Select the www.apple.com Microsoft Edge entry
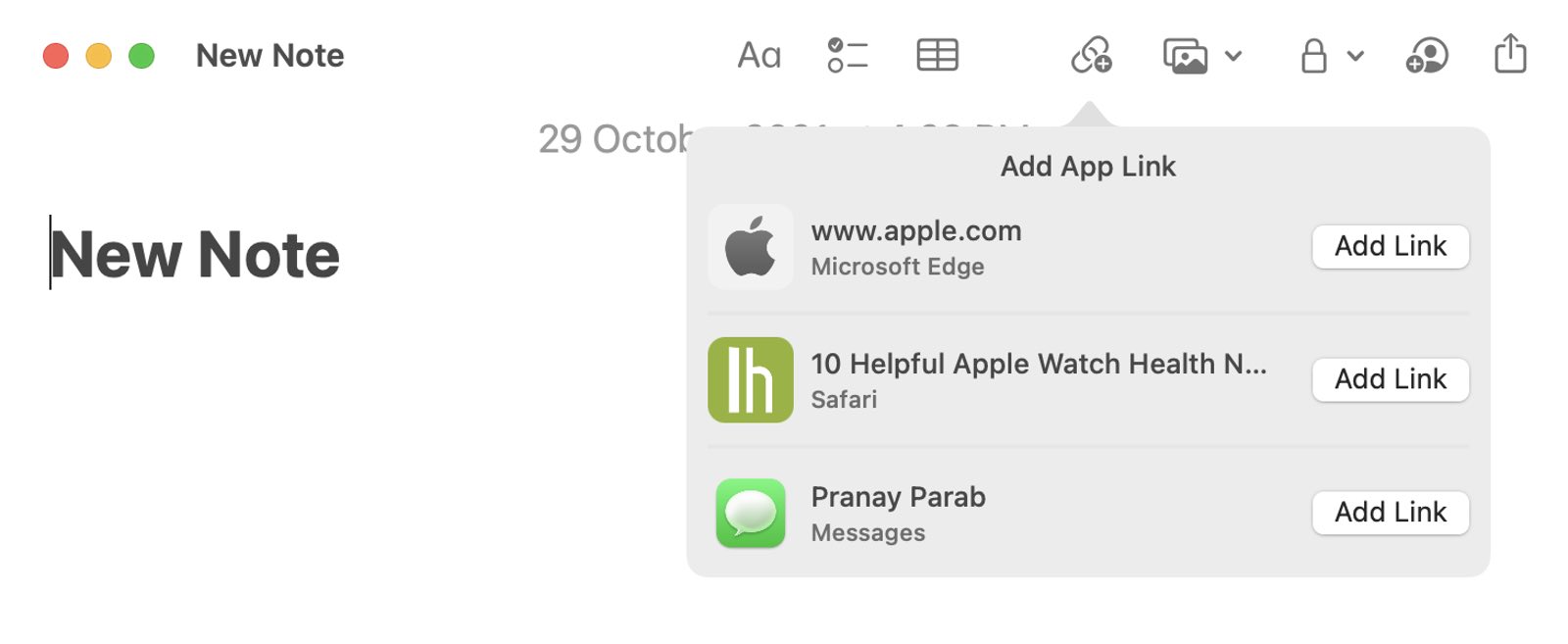The width and height of the screenshot is (1568, 644). pyautogui.click(x=915, y=247)
